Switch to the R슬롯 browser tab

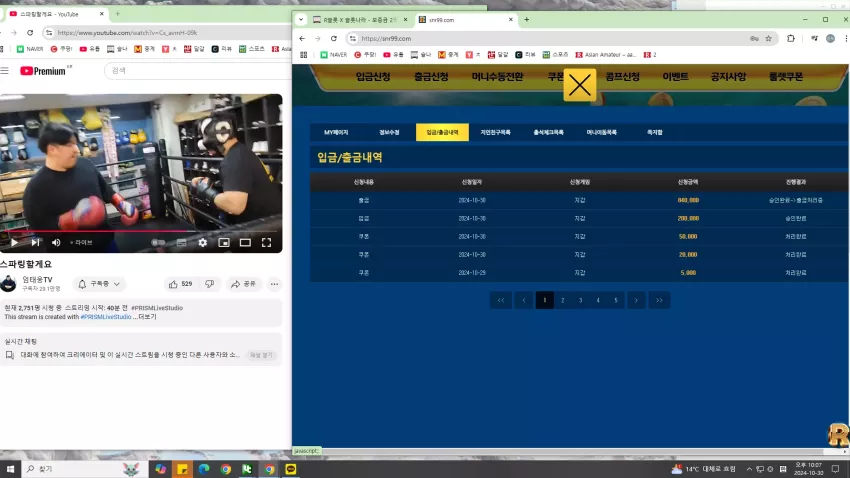coord(360,20)
